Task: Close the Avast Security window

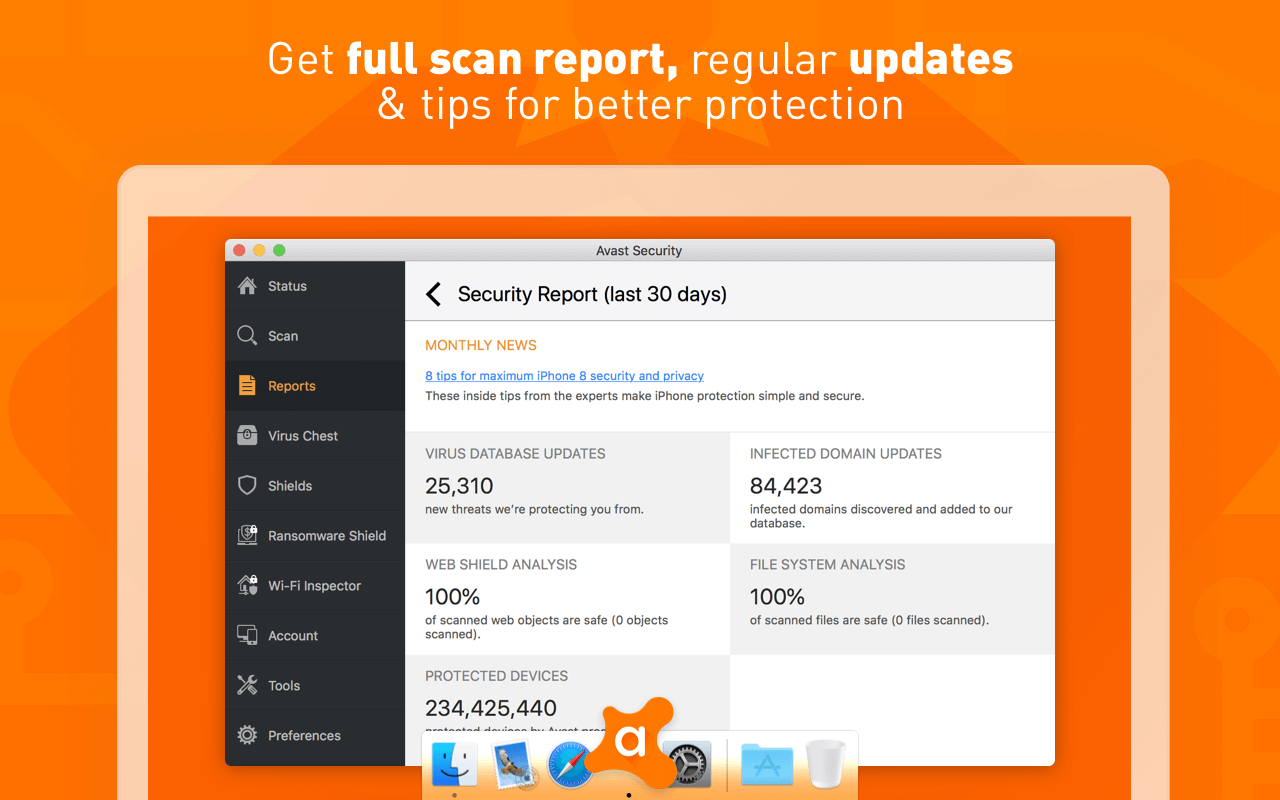Action: pos(239,250)
